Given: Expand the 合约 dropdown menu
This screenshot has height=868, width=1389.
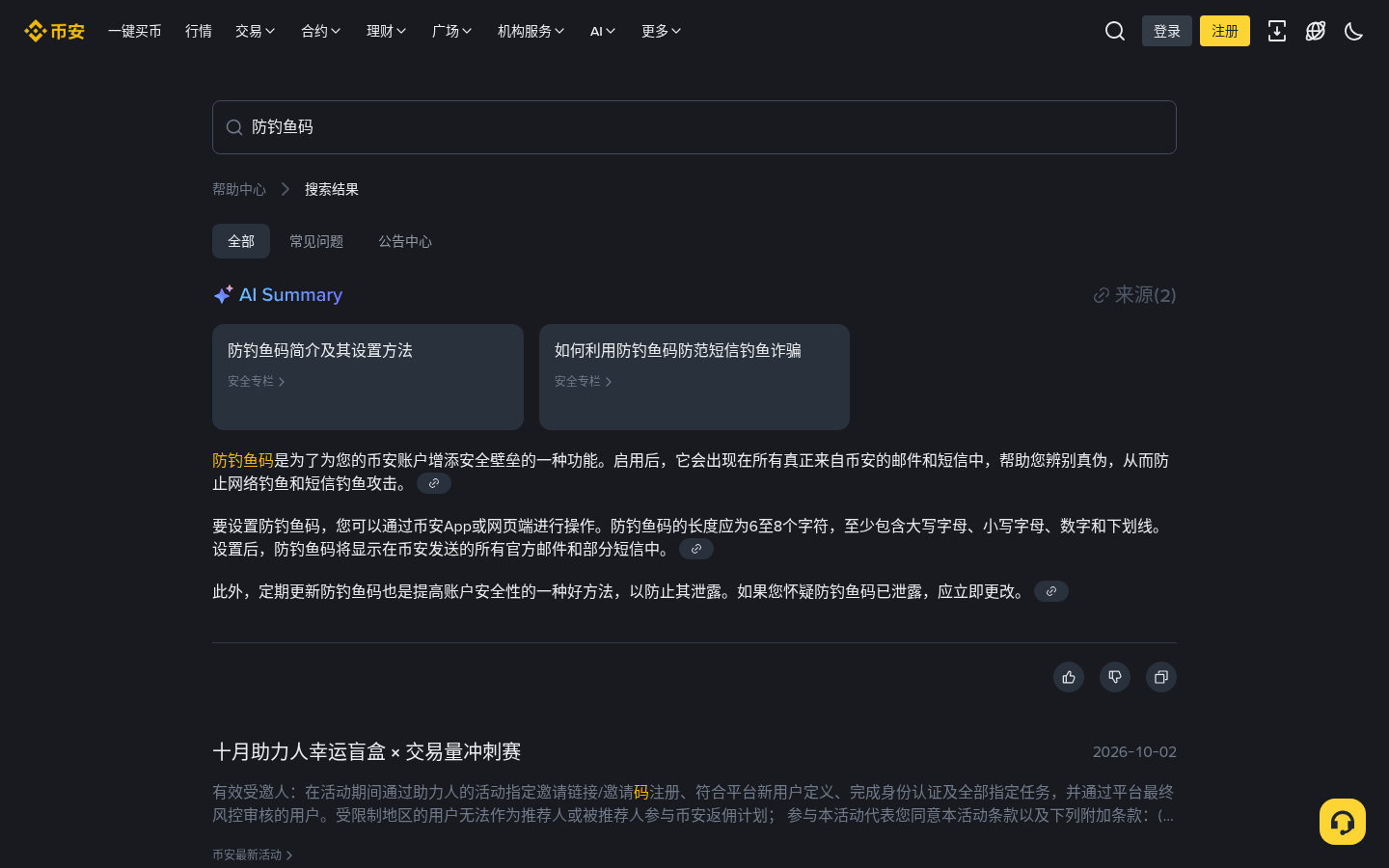Looking at the screenshot, I should point(321,31).
